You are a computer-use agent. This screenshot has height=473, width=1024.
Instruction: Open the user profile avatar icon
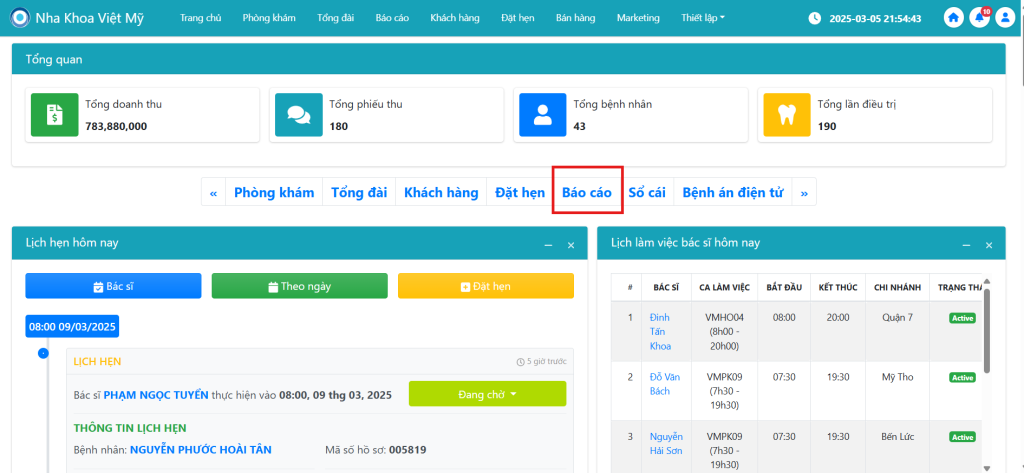[1005, 18]
